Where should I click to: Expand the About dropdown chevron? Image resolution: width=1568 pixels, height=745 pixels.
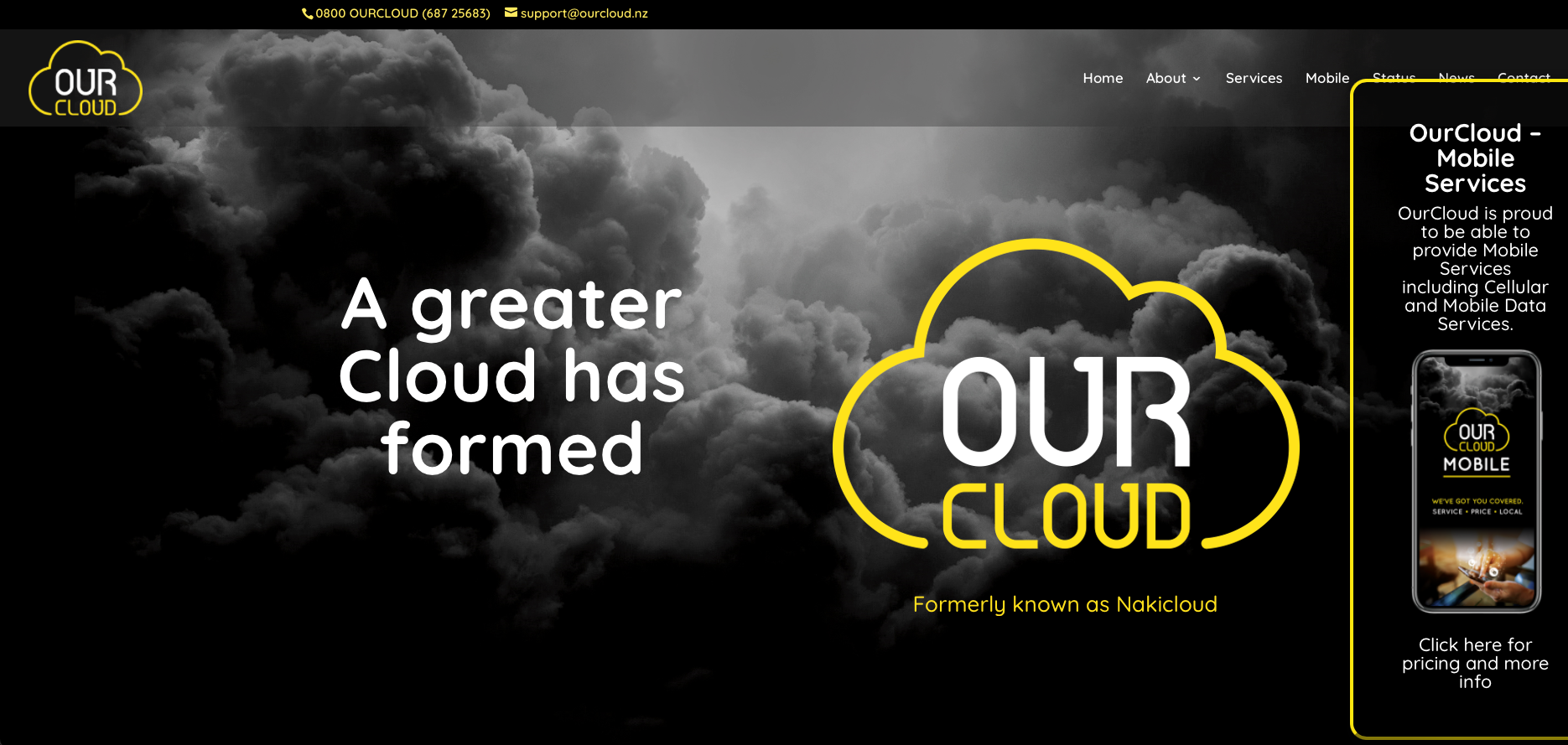tap(1197, 79)
